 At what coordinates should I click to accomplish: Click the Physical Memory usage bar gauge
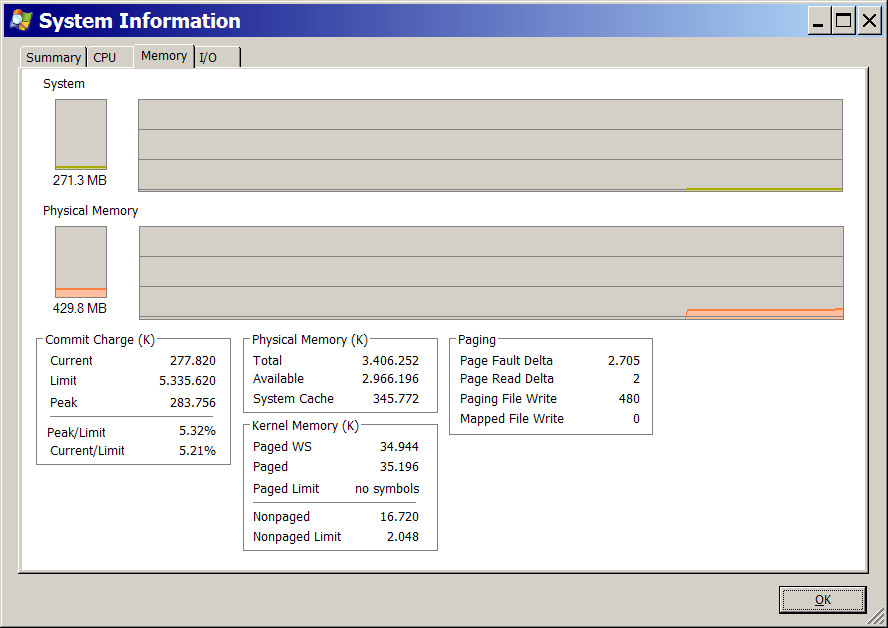(81, 262)
